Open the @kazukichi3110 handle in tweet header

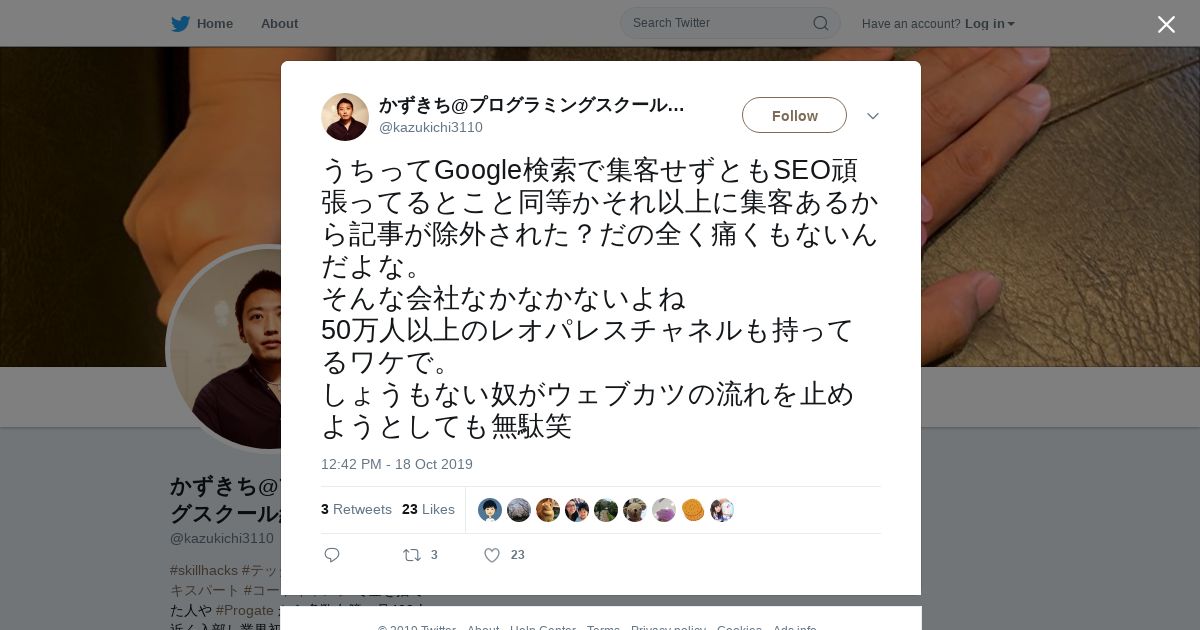coord(431,127)
